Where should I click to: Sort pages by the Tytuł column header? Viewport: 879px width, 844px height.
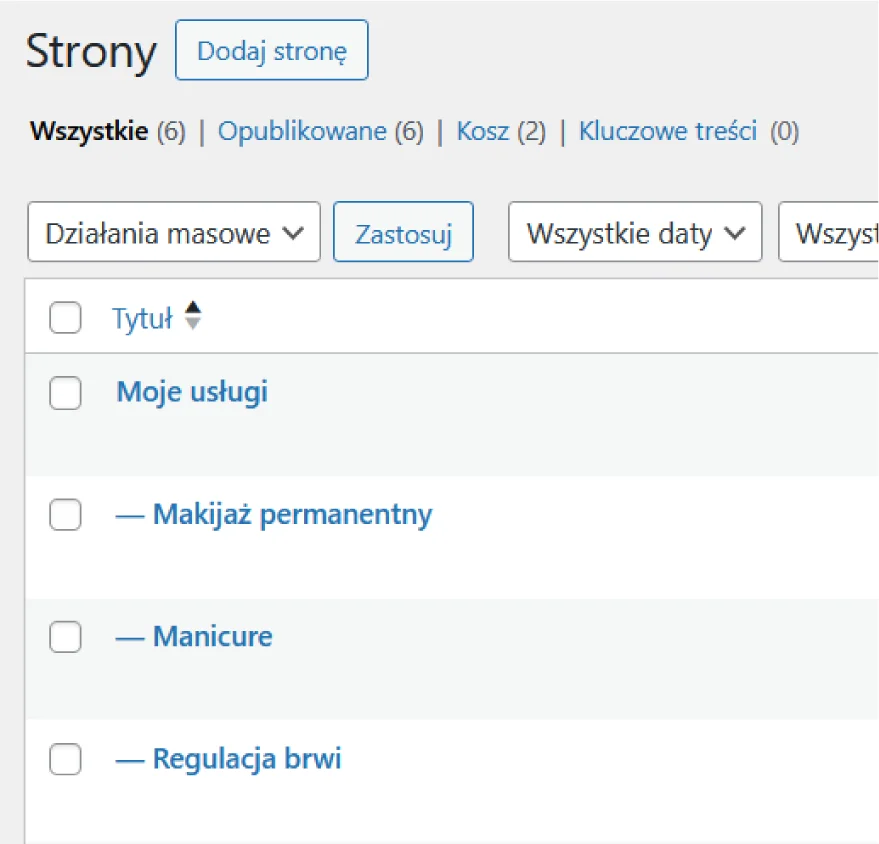coord(142,319)
